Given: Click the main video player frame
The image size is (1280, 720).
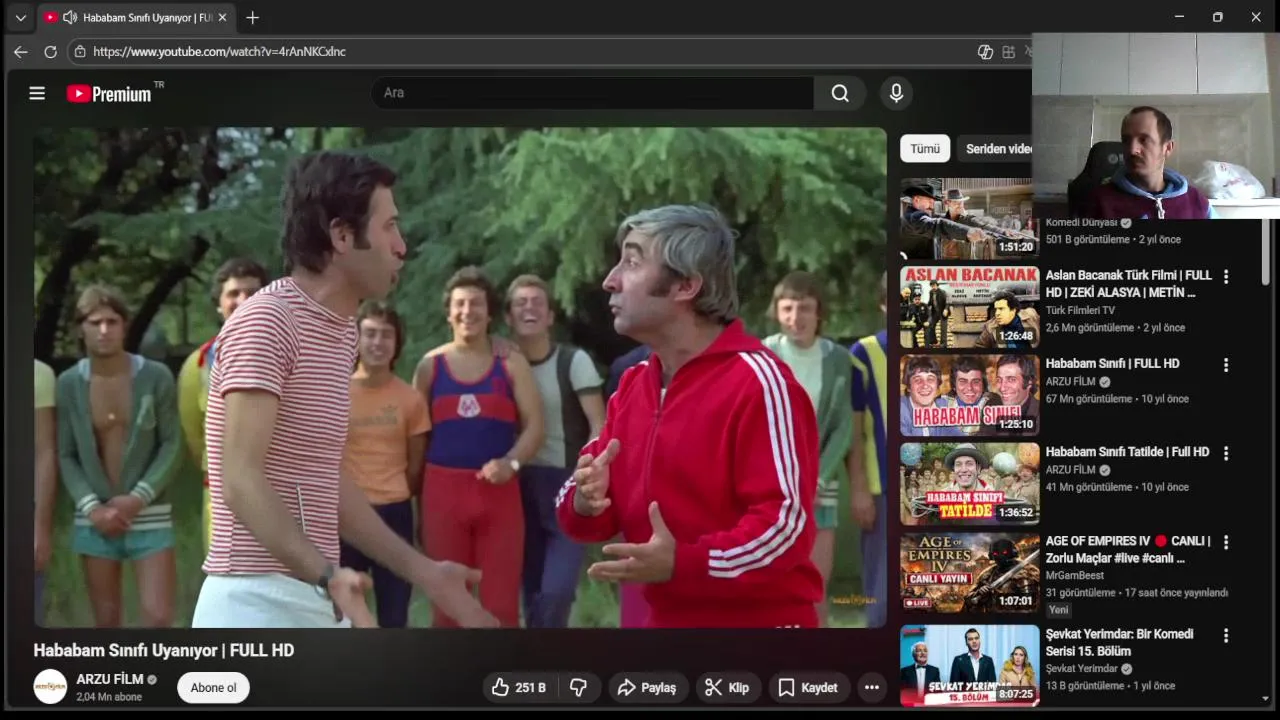Looking at the screenshot, I should (460, 377).
